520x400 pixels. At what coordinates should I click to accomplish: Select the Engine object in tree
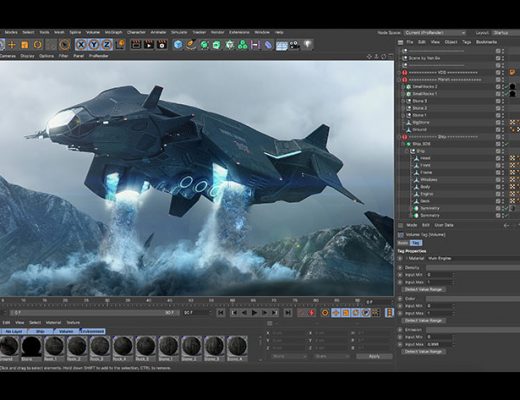[427, 194]
